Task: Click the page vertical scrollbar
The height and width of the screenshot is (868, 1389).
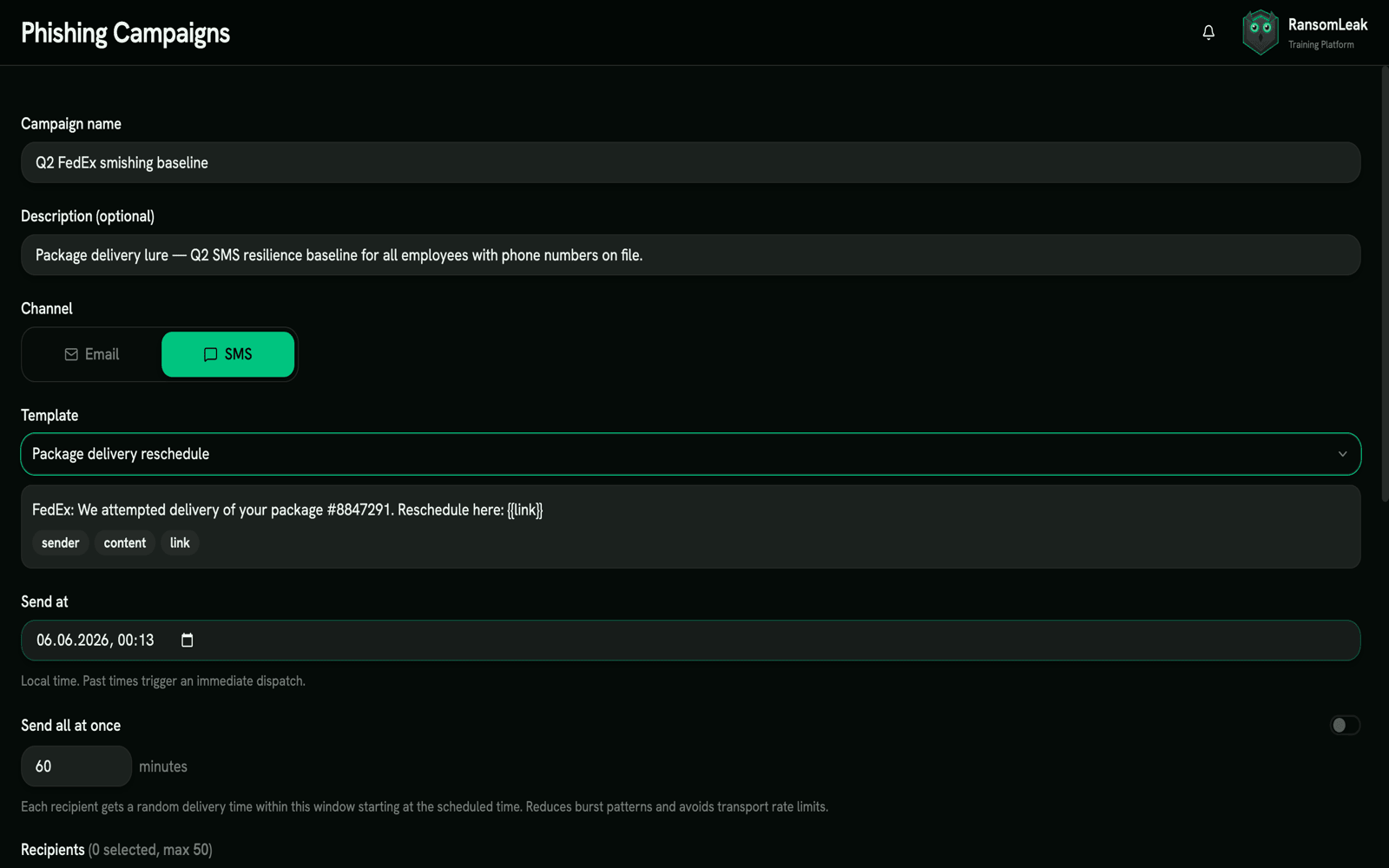Action: pos(1385,284)
